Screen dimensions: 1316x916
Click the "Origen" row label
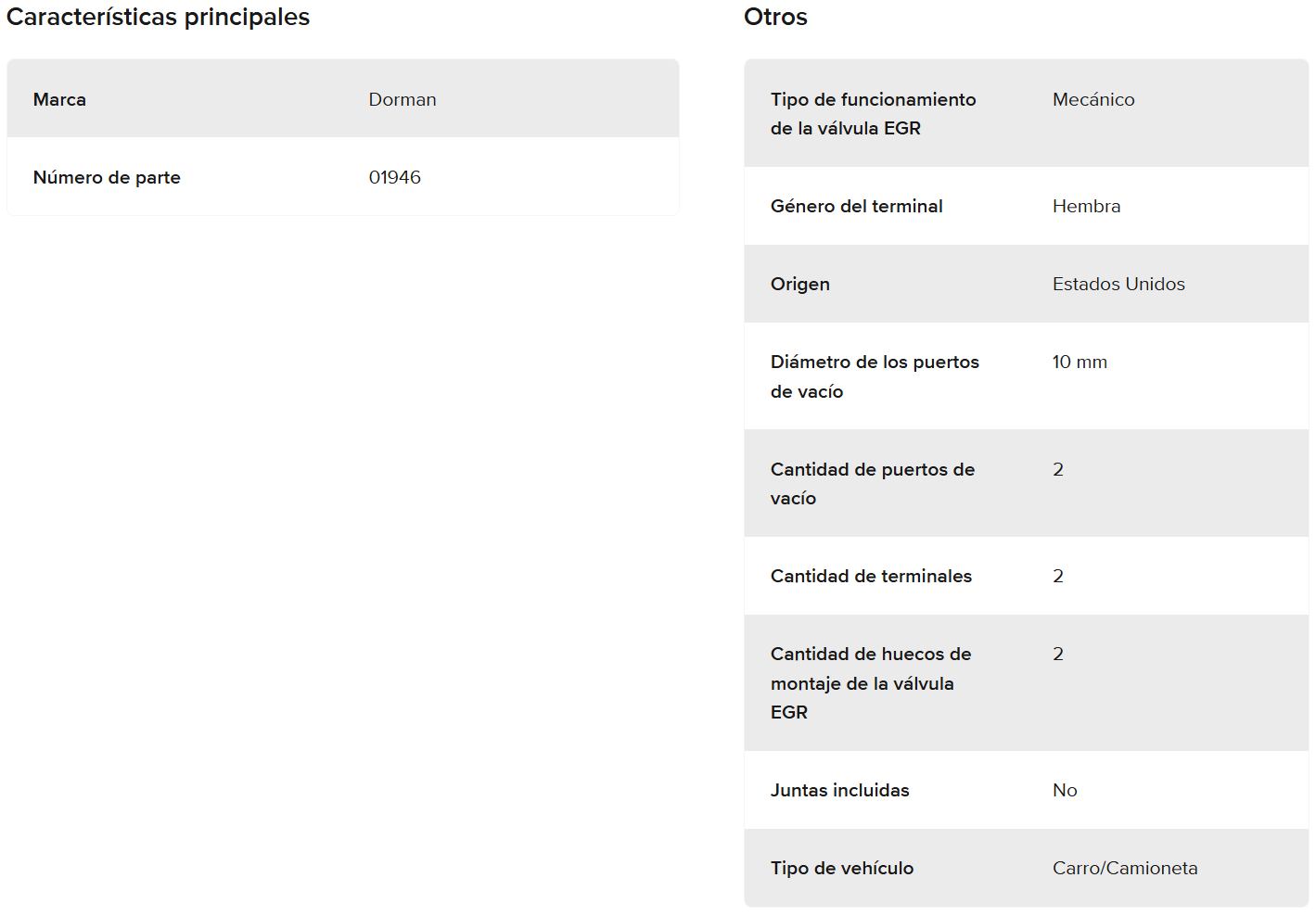pos(799,284)
